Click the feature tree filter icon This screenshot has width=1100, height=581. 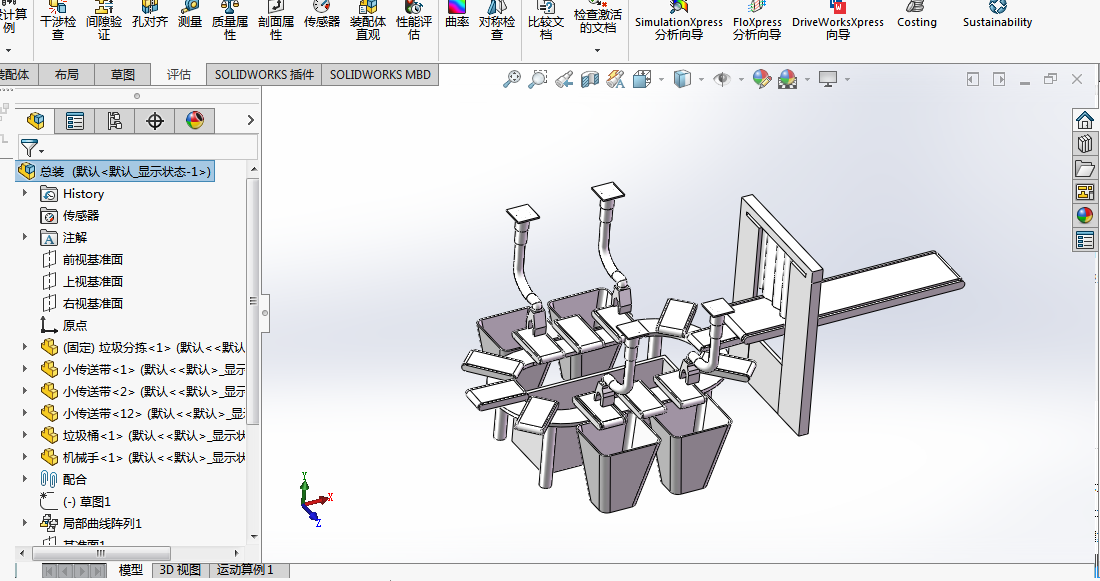(31, 148)
